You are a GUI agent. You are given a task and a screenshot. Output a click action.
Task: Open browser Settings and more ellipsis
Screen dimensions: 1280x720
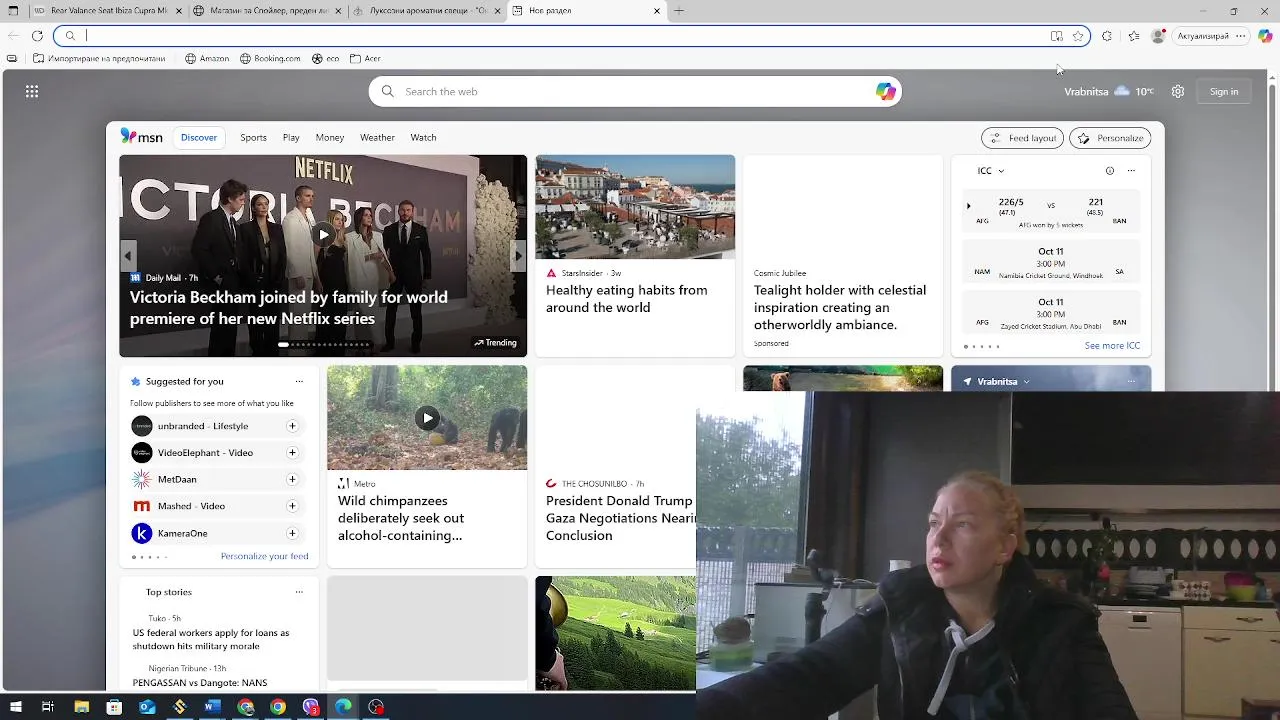pyautogui.click(x=1240, y=36)
